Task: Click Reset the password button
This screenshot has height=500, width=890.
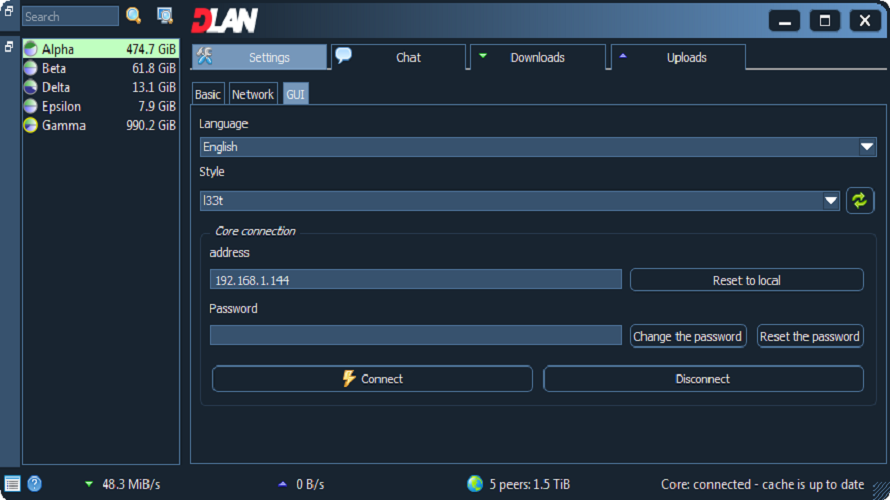Action: coord(810,336)
